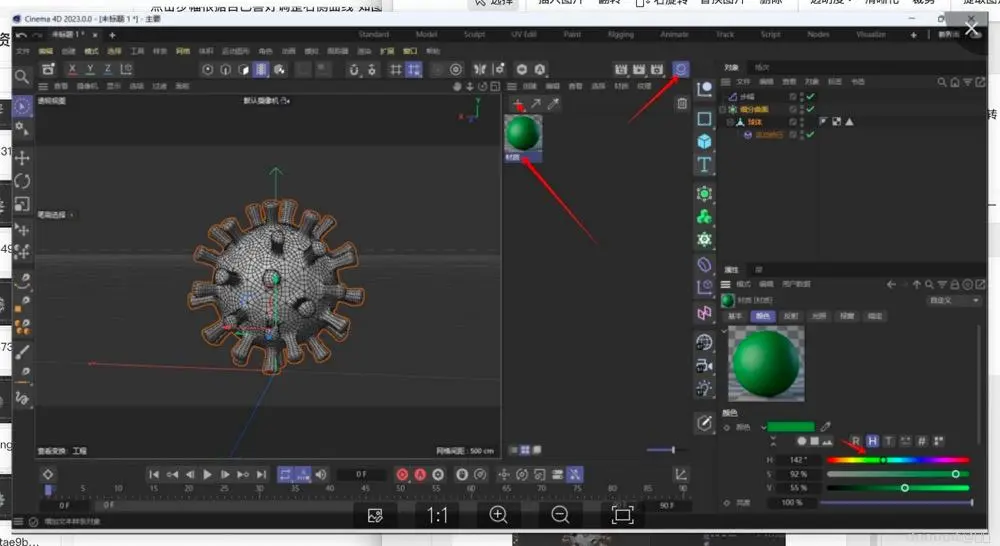Add a Cube primitive from the object palette
The width and height of the screenshot is (1000, 546).
pyautogui.click(x=704, y=141)
